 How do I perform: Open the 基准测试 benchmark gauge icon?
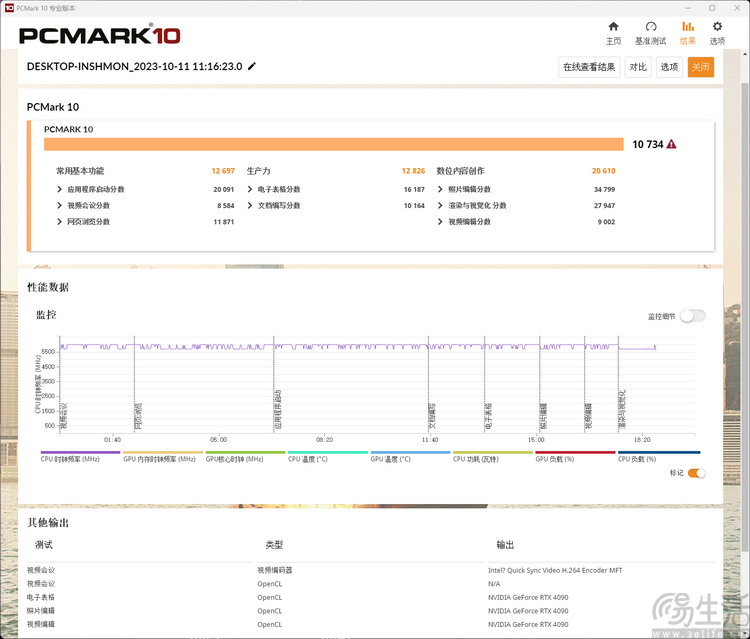click(651, 26)
